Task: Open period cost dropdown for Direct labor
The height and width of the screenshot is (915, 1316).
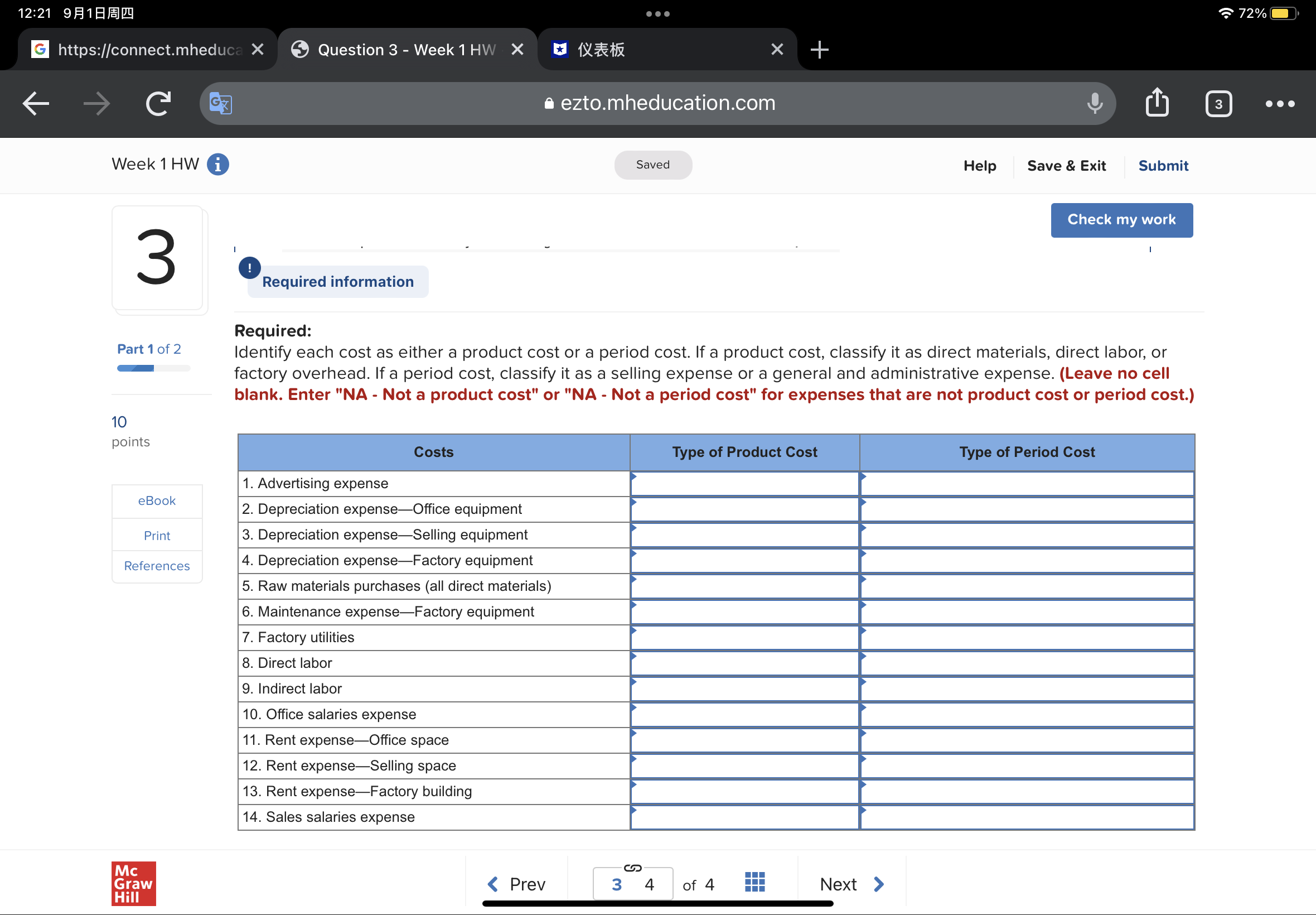Action: [1027, 663]
